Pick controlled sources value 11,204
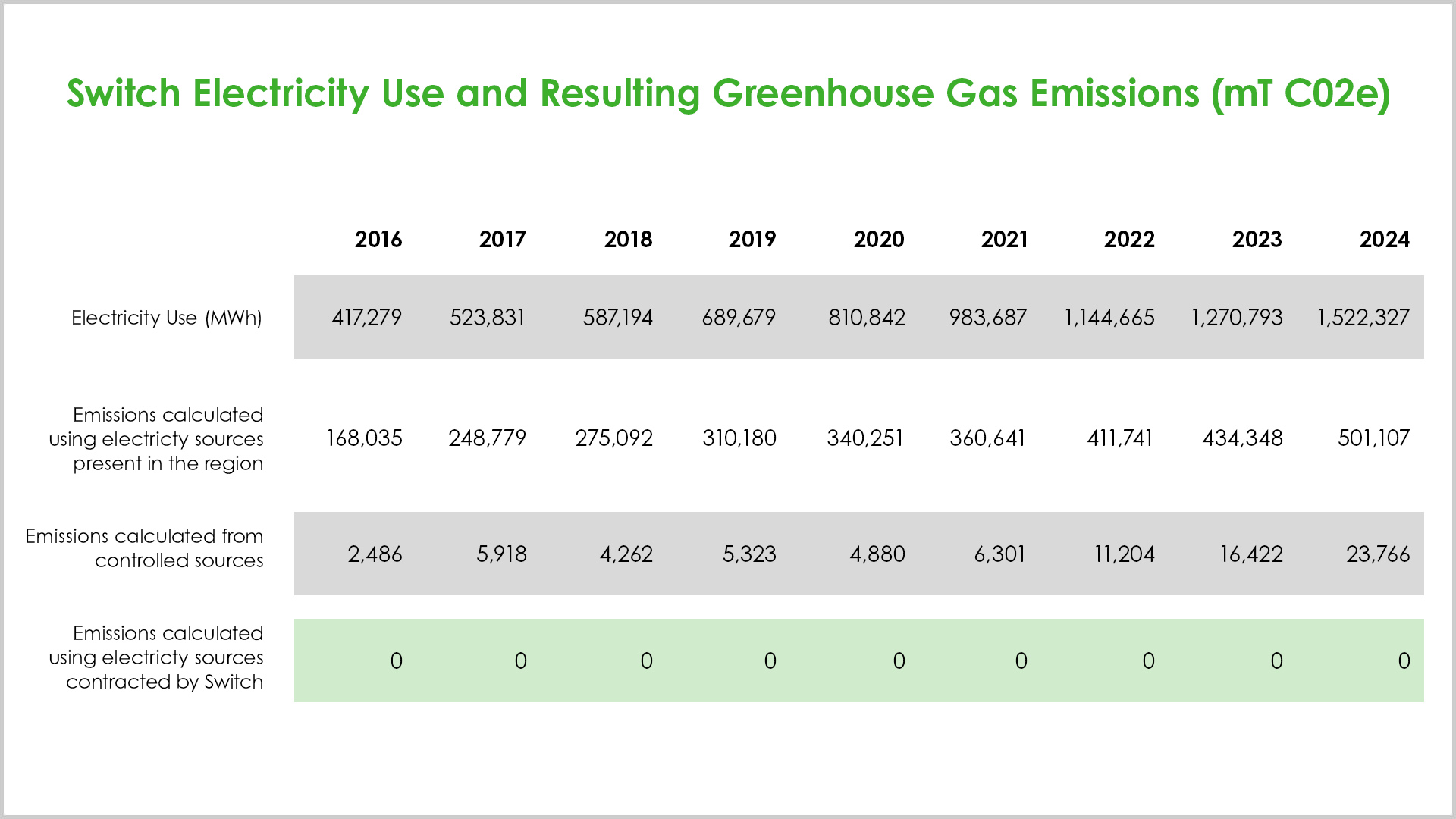Viewport: 1456px width, 819px height. tap(1125, 554)
